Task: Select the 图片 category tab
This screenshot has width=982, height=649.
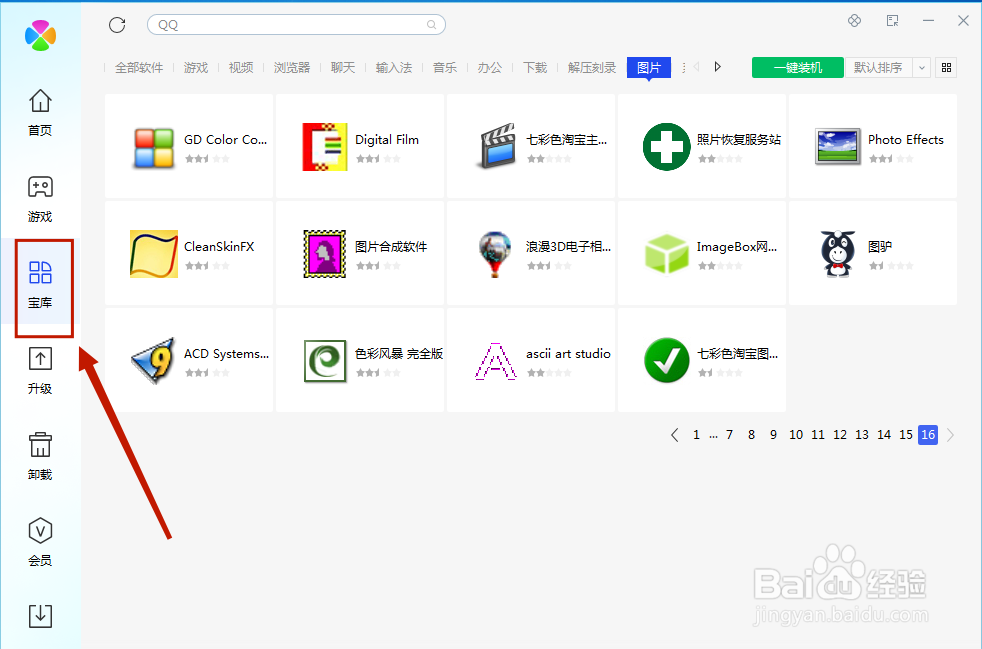Action: coord(649,68)
